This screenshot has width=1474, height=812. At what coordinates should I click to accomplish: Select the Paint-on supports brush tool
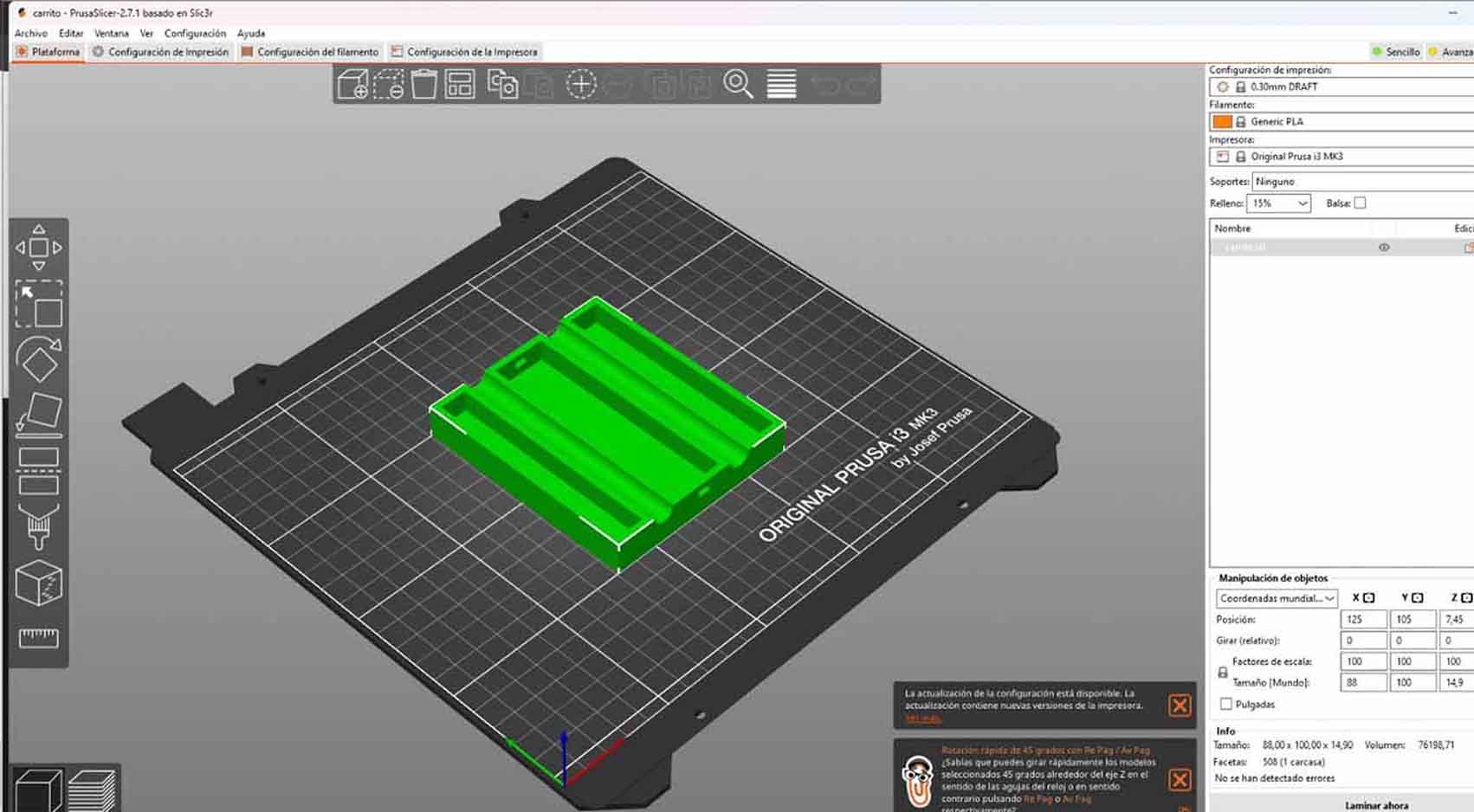click(39, 527)
